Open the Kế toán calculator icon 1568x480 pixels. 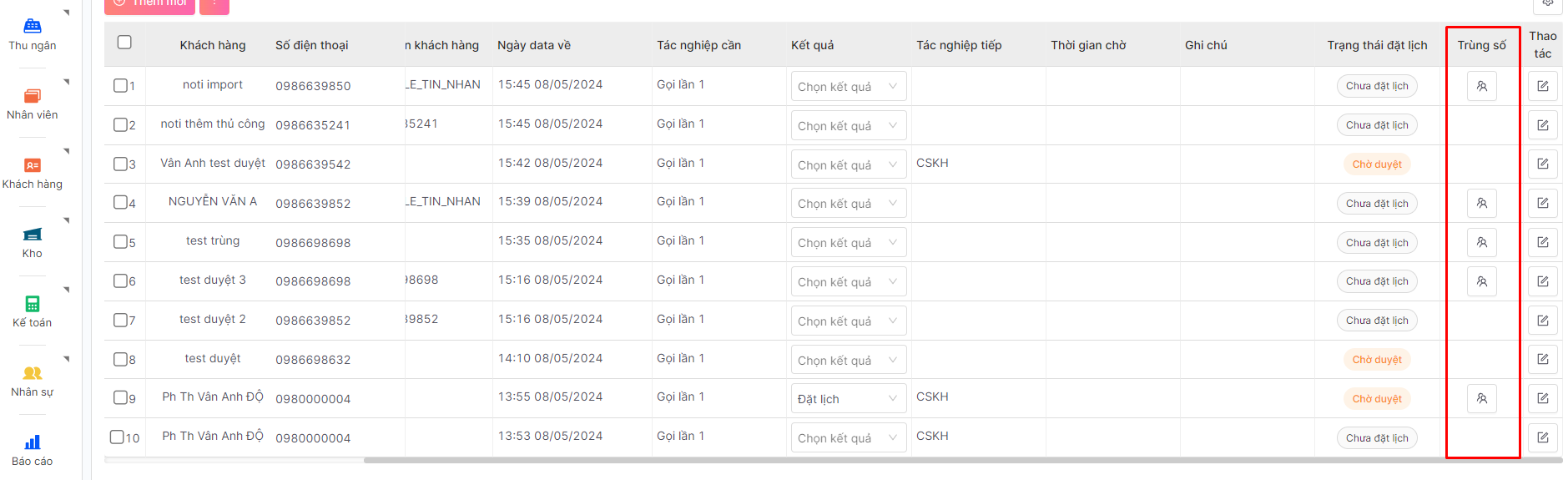(33, 304)
